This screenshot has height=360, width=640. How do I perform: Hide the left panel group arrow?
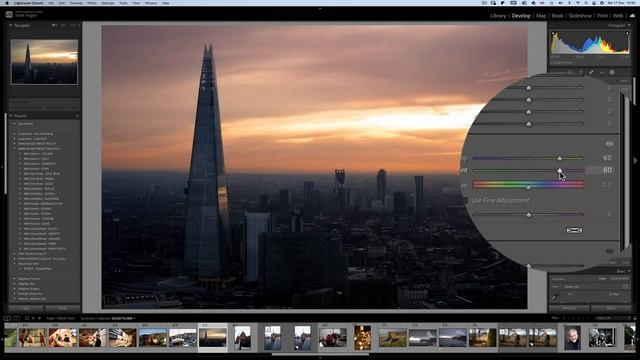tap(2, 167)
